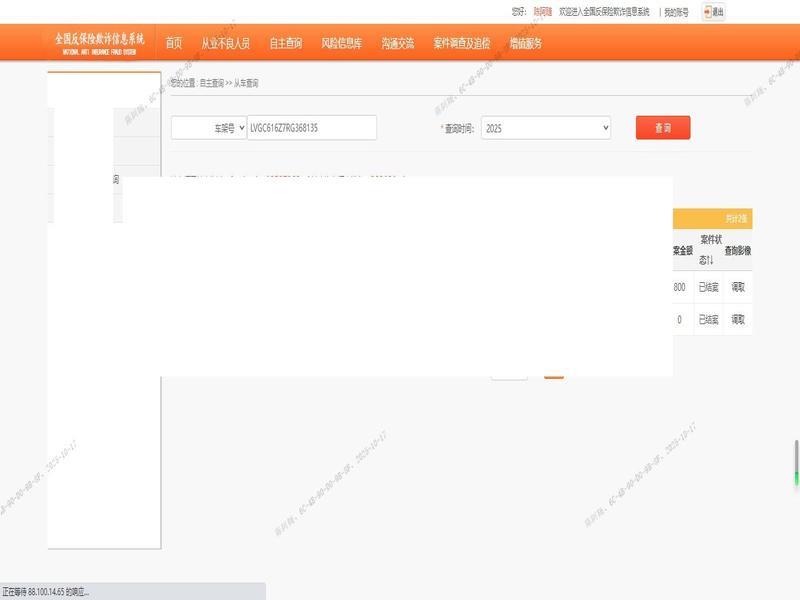Expand the 查询时间 year dropdown showing 2025
800x600 pixels.
[x=545, y=128]
